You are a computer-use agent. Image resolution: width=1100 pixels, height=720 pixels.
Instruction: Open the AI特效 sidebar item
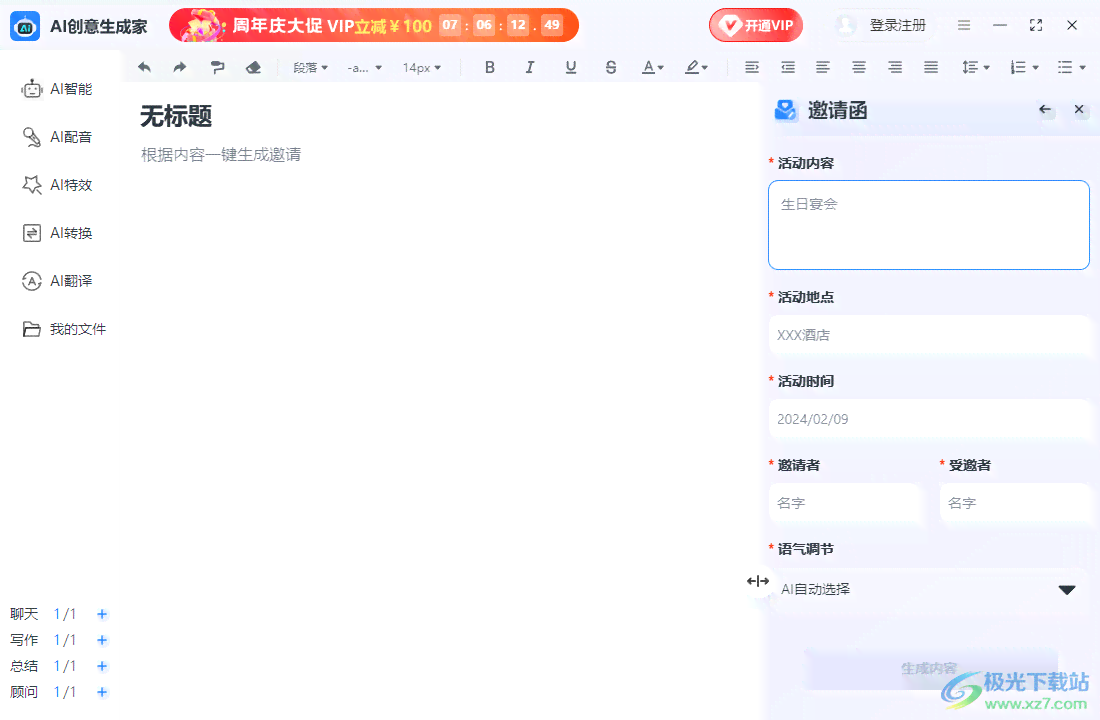[58, 185]
